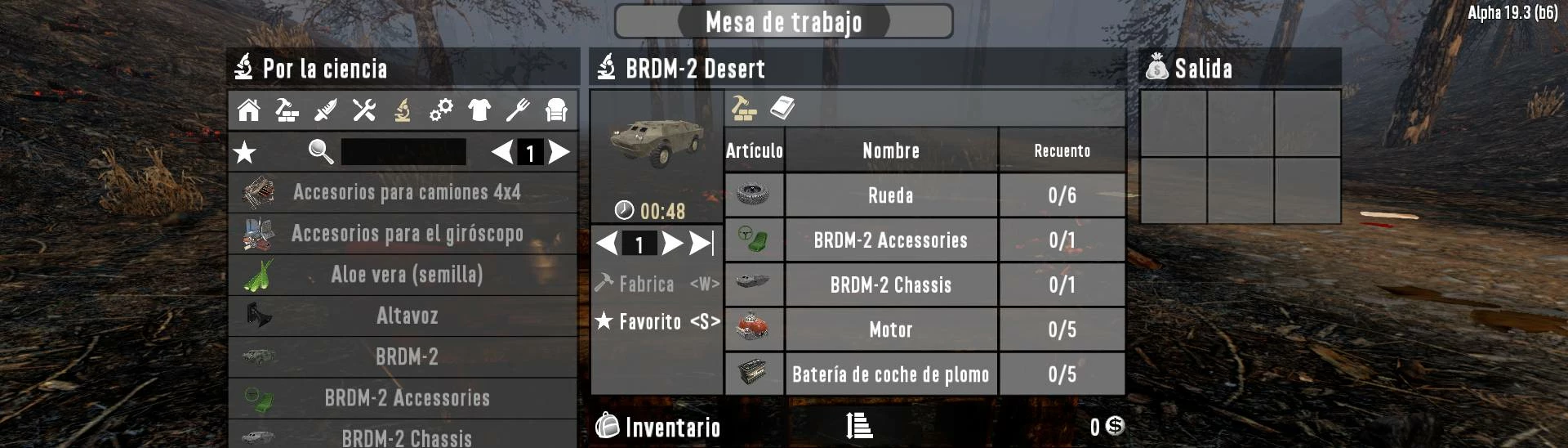This screenshot has height=448, width=1568.
Task: Select the gears mods category icon
Action: [441, 110]
